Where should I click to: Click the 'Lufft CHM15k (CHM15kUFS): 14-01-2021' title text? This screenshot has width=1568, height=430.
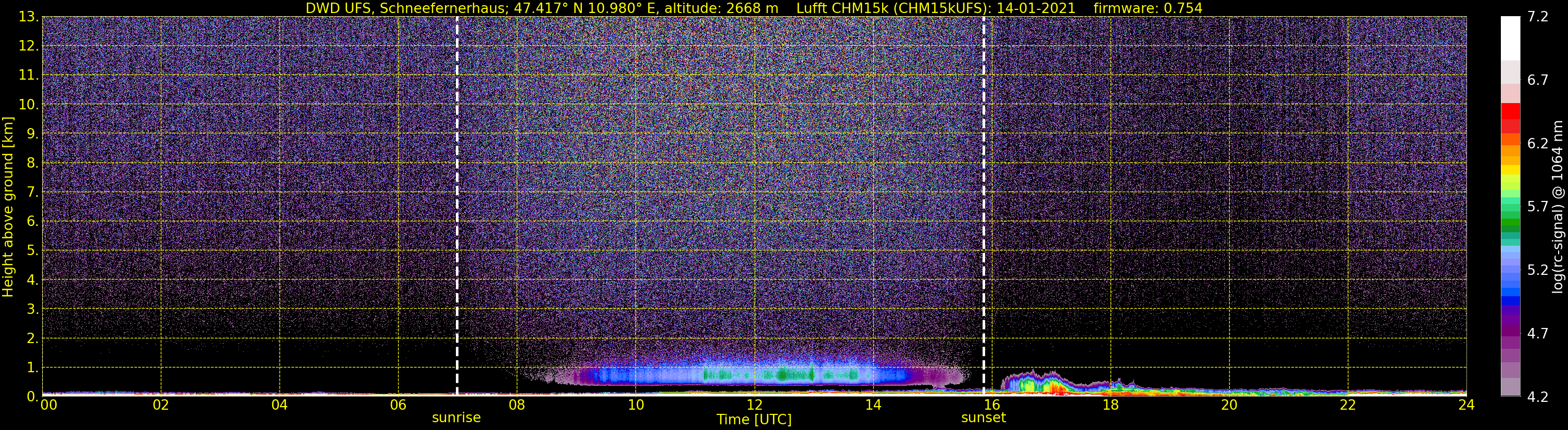(936, 8)
